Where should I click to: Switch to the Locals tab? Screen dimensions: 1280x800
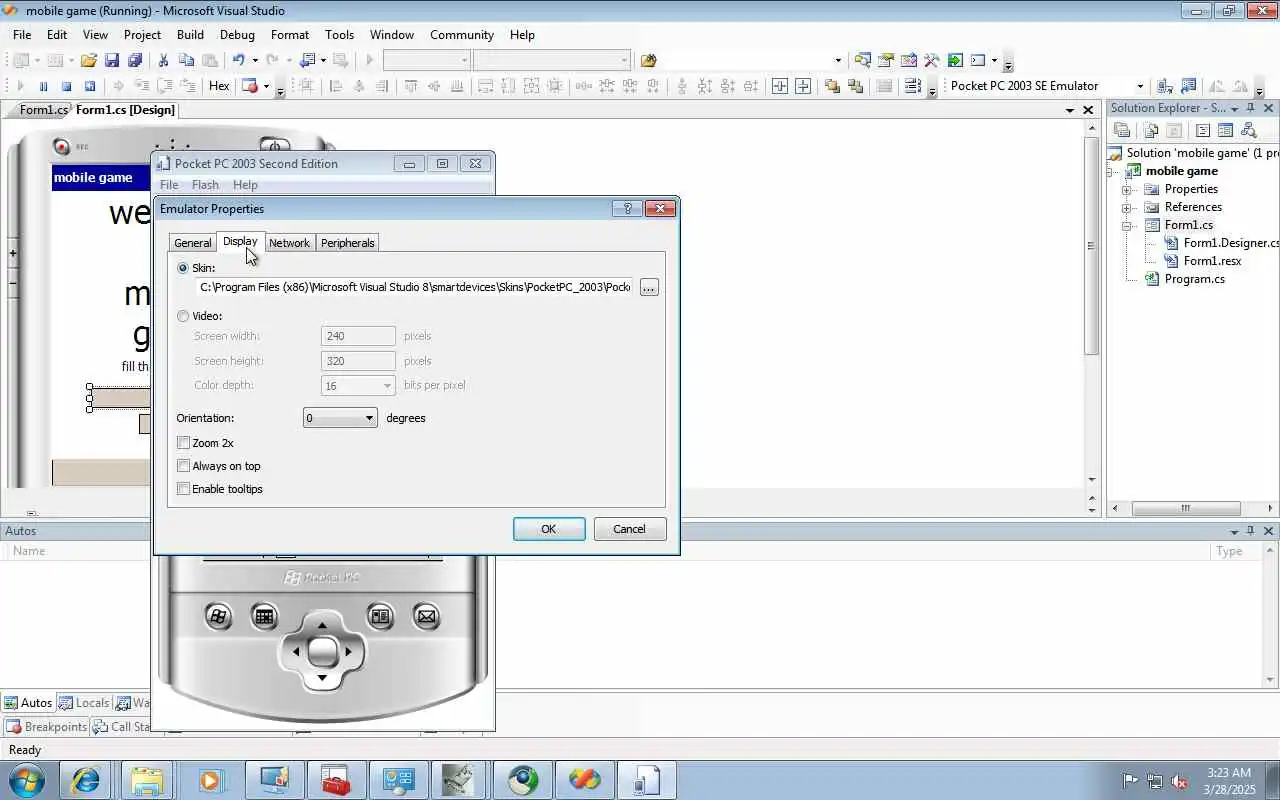[84, 703]
